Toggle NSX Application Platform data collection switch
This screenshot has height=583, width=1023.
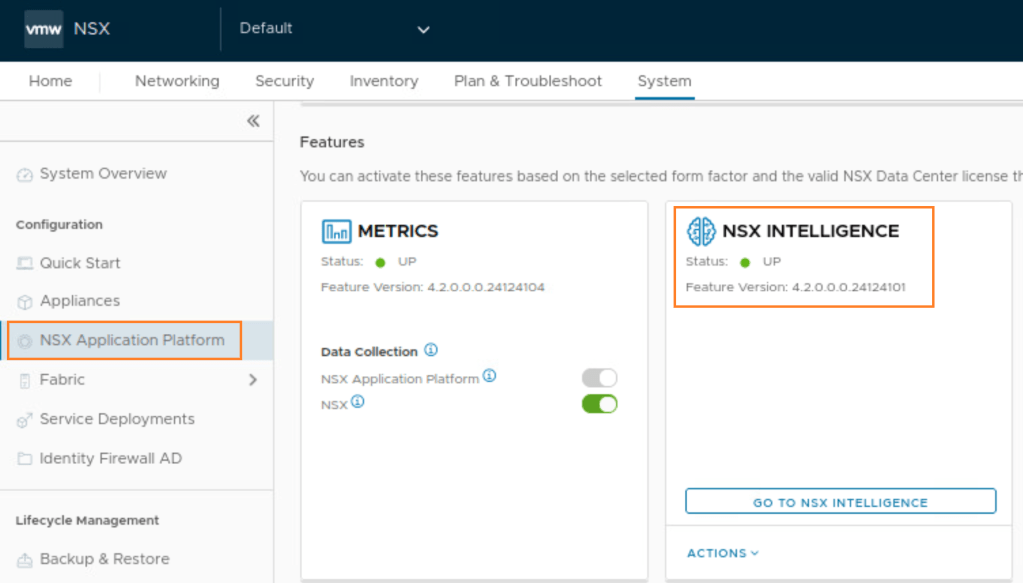pos(599,378)
